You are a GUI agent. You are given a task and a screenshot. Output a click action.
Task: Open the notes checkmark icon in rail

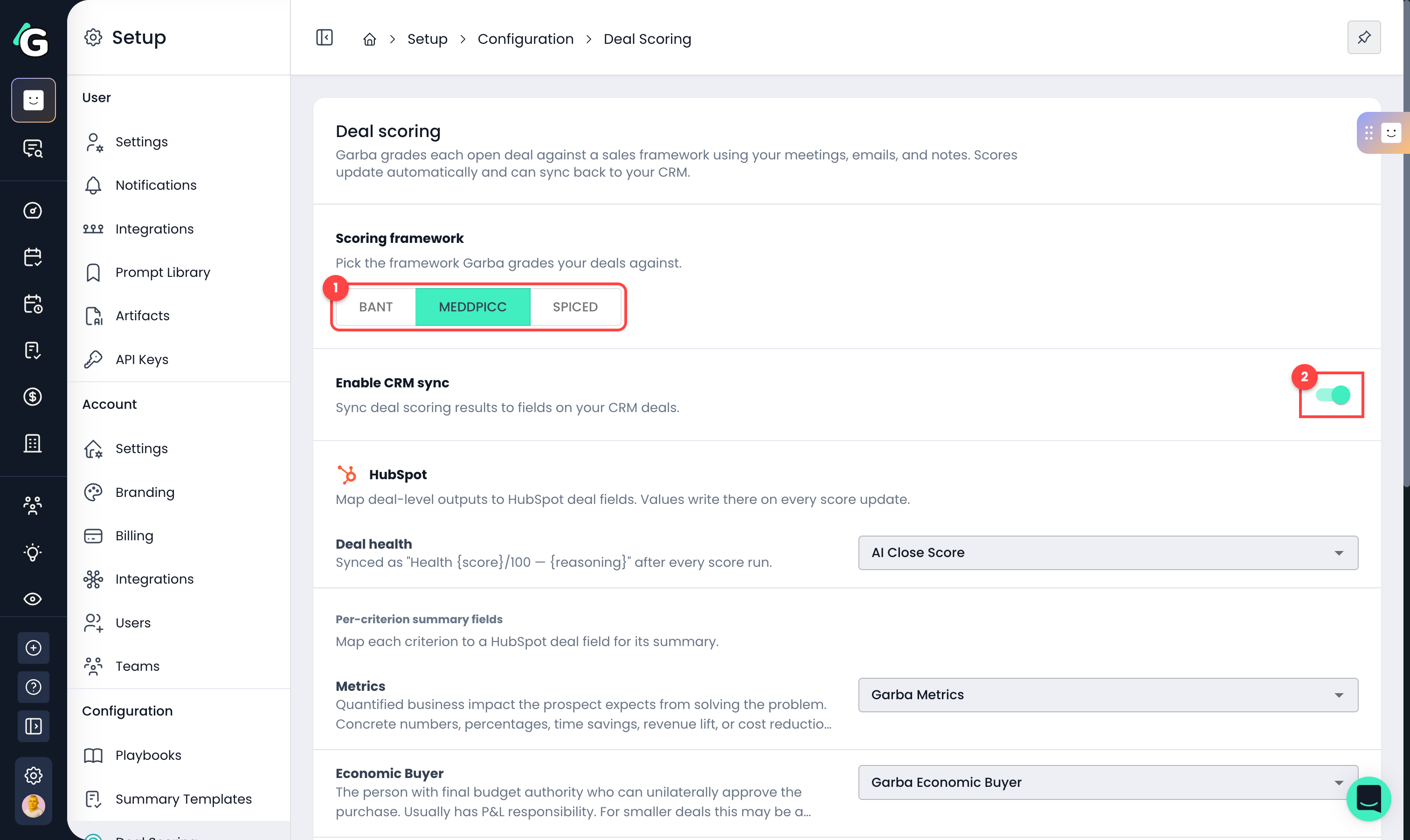pos(33,351)
